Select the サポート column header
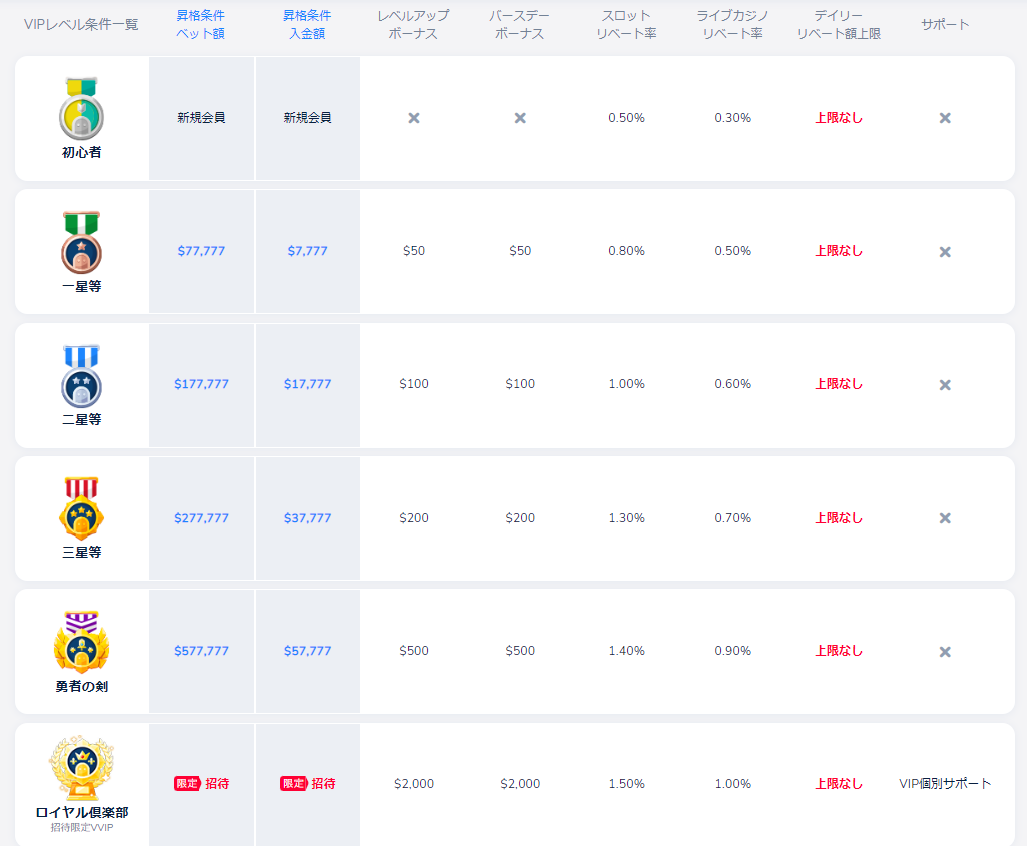Viewport: 1027px width, 846px height. coord(945,24)
